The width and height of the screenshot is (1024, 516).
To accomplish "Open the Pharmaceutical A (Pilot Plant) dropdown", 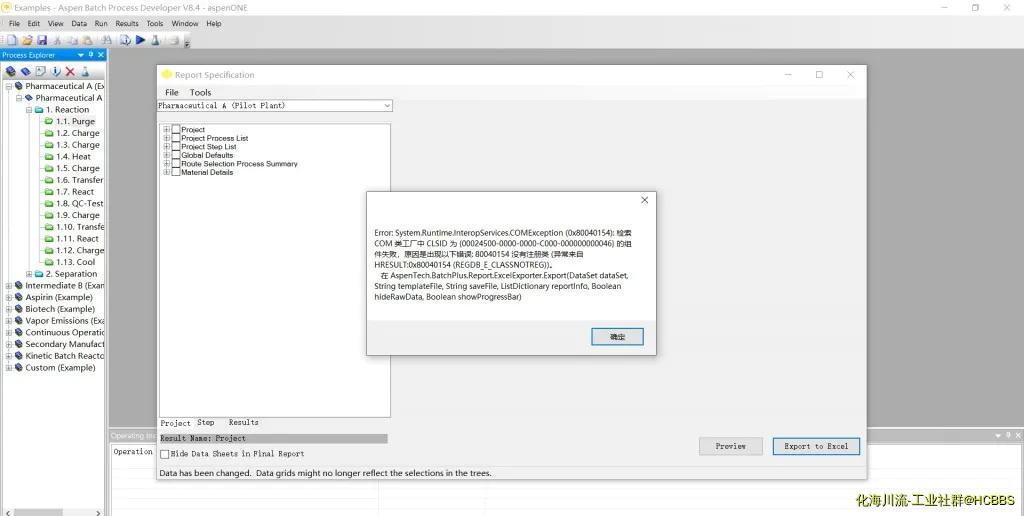I will coord(387,105).
